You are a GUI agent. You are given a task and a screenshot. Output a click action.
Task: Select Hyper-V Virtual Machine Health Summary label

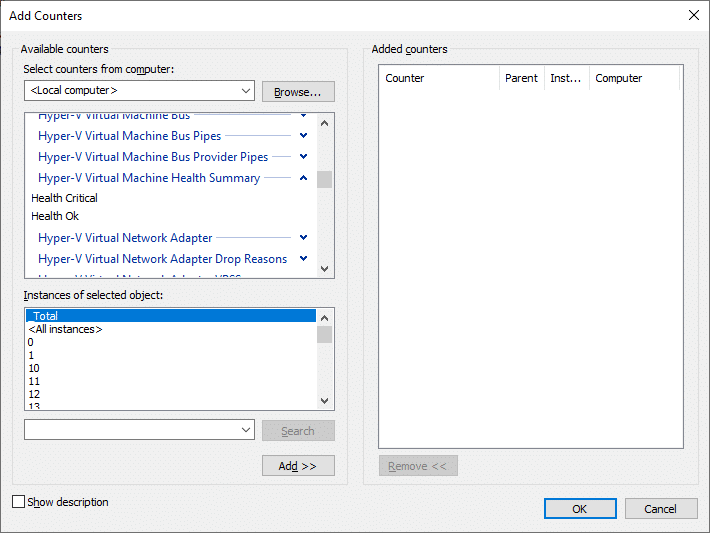(x=149, y=178)
